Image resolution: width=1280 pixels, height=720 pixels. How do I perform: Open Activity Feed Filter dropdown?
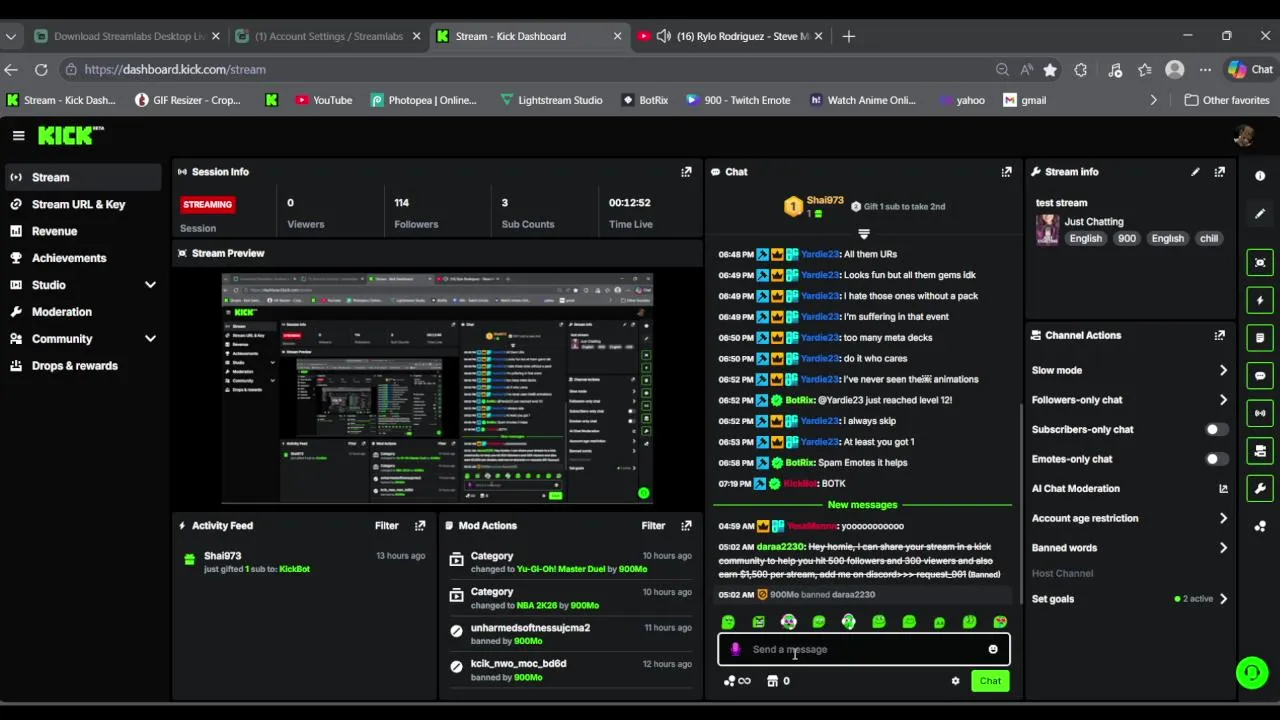[x=386, y=526]
